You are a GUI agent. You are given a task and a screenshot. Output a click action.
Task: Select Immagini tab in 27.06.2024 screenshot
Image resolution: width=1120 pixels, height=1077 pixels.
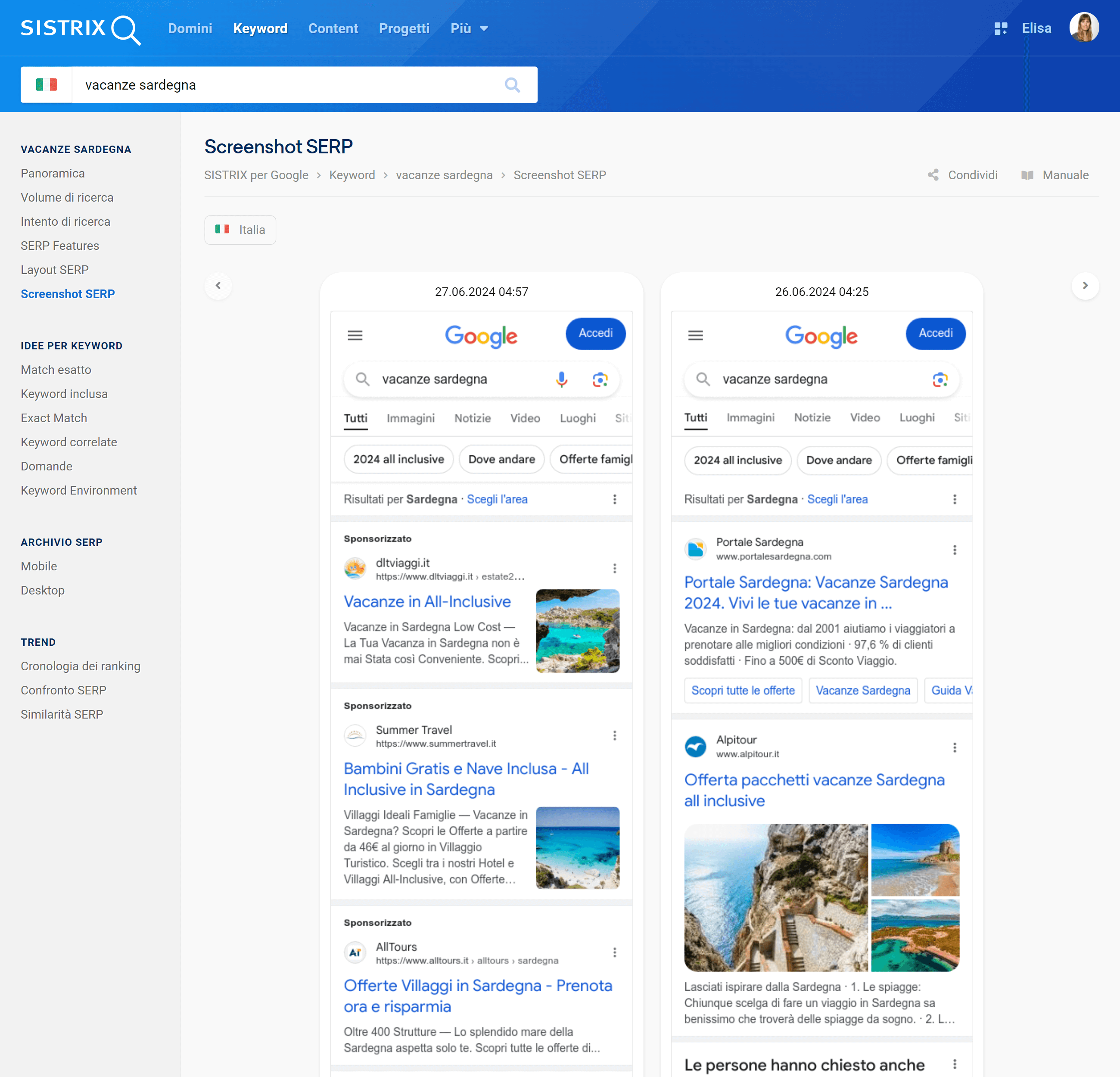[410, 418]
